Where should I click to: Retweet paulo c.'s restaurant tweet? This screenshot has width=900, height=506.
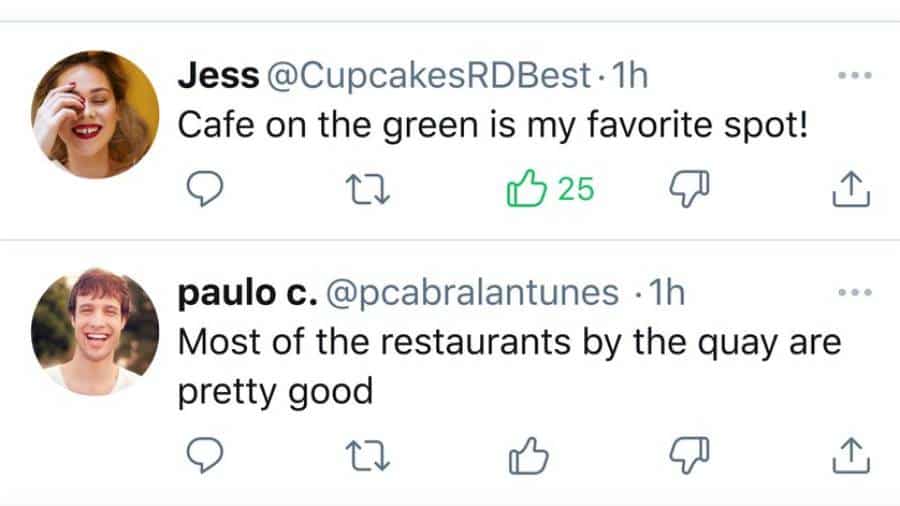[x=368, y=456]
